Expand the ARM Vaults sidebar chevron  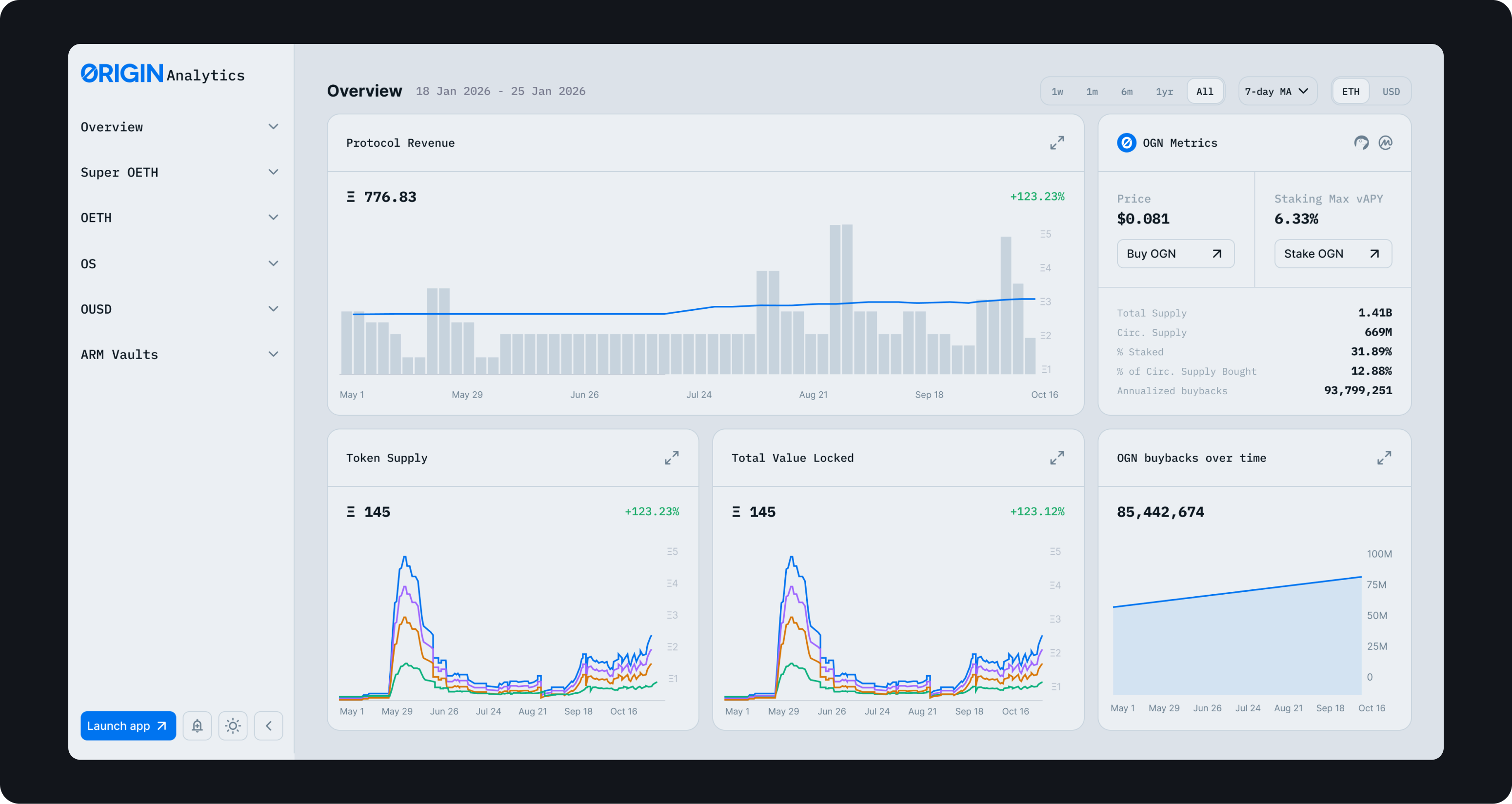point(273,354)
